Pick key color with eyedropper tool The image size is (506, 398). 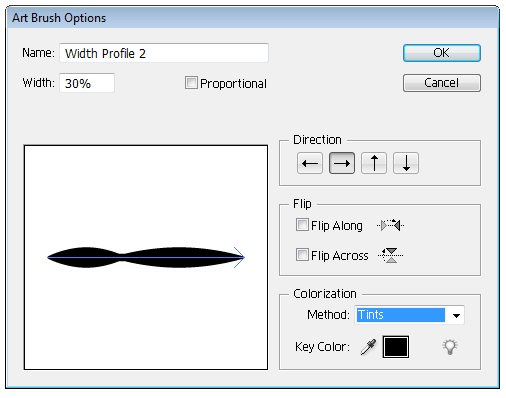pos(368,347)
